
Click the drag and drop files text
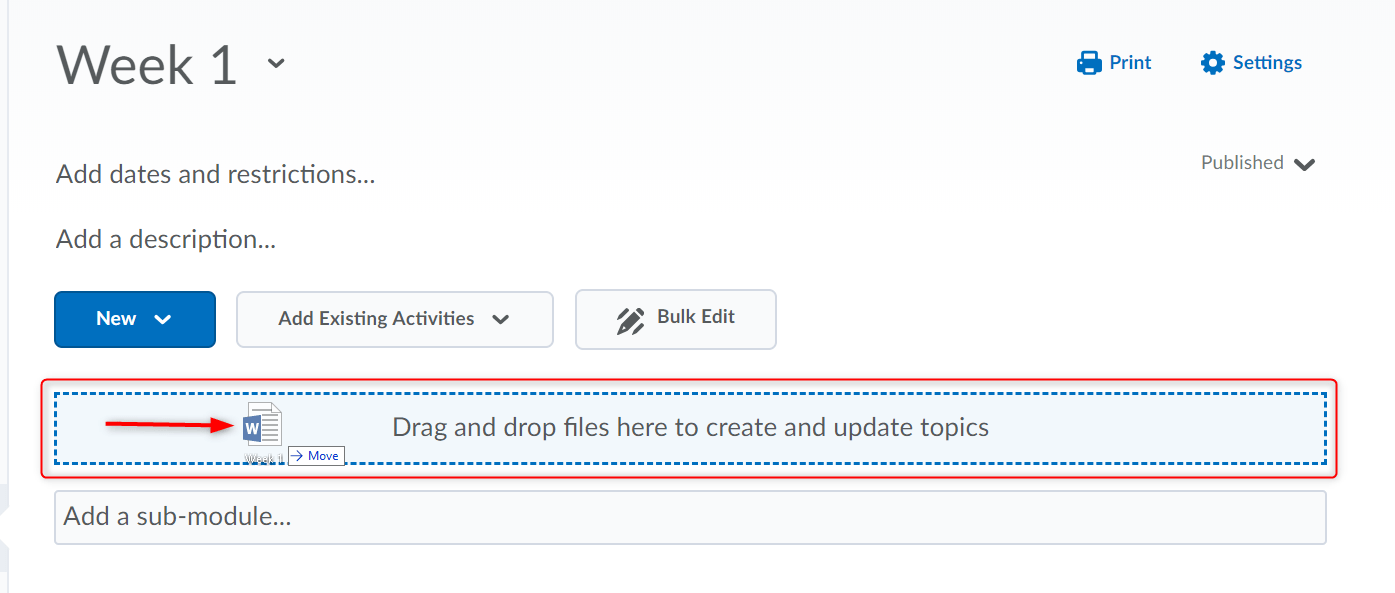tap(690, 428)
